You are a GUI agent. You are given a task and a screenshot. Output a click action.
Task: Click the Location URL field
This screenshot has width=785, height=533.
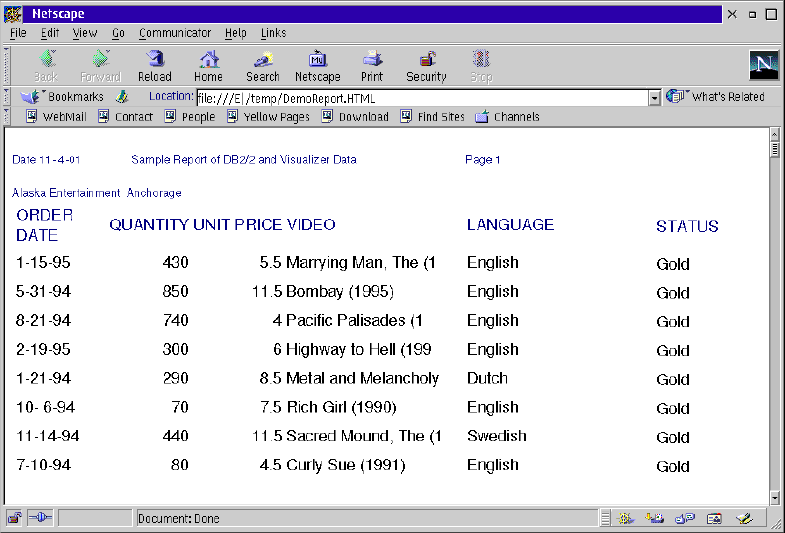click(x=422, y=98)
